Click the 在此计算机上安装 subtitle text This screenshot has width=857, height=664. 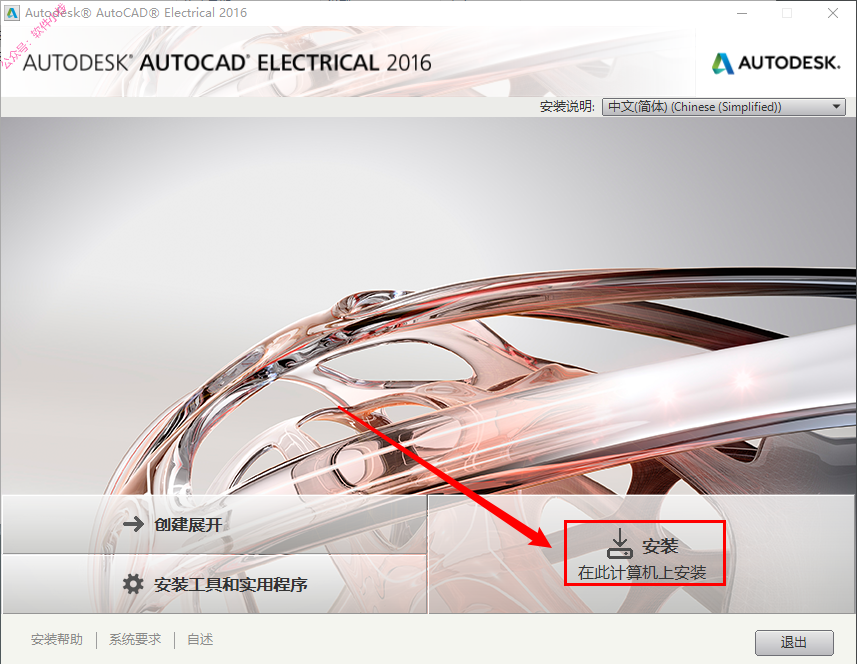642,573
